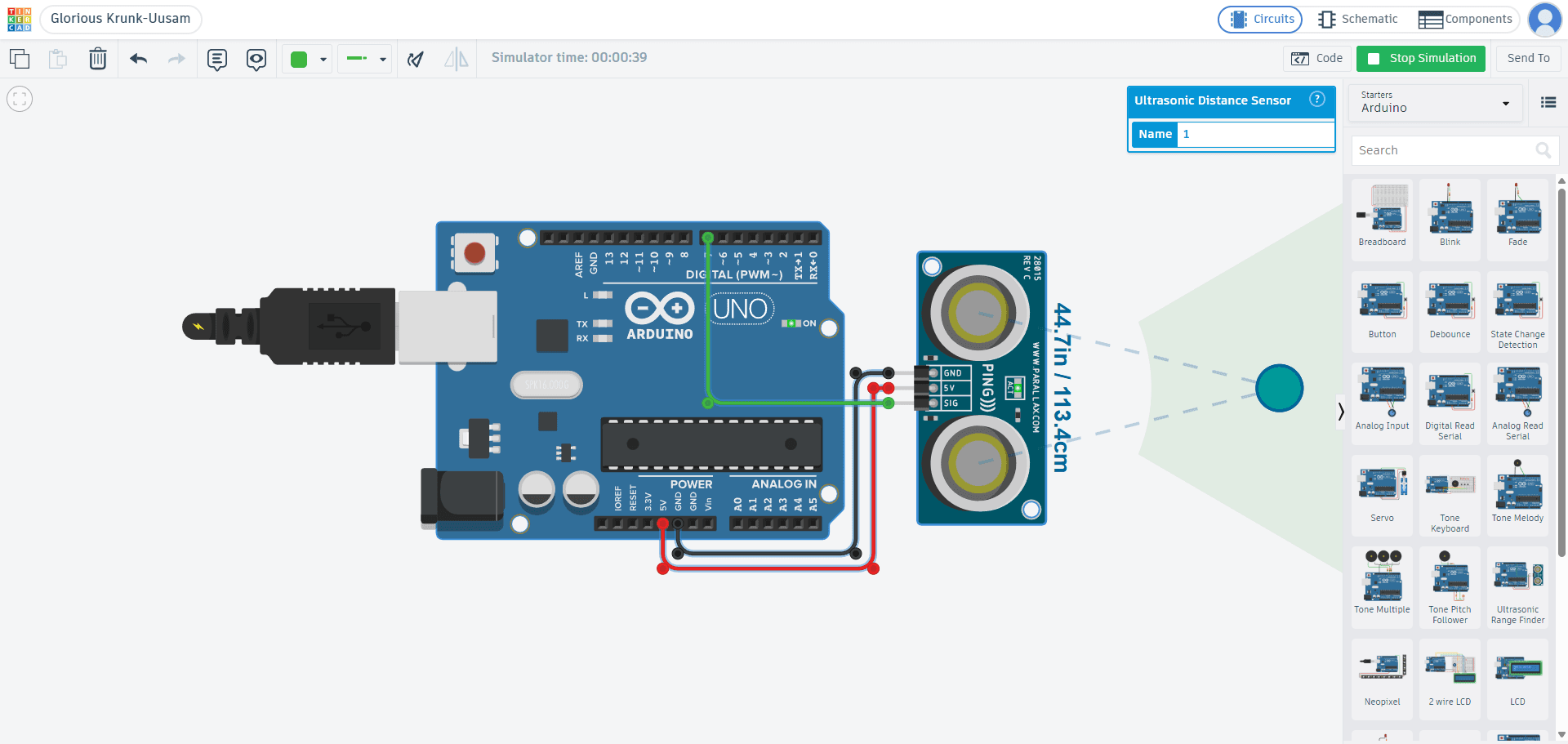This screenshot has height=744, width=1568.
Task: Switch to the Schematic view
Action: pyautogui.click(x=1357, y=19)
